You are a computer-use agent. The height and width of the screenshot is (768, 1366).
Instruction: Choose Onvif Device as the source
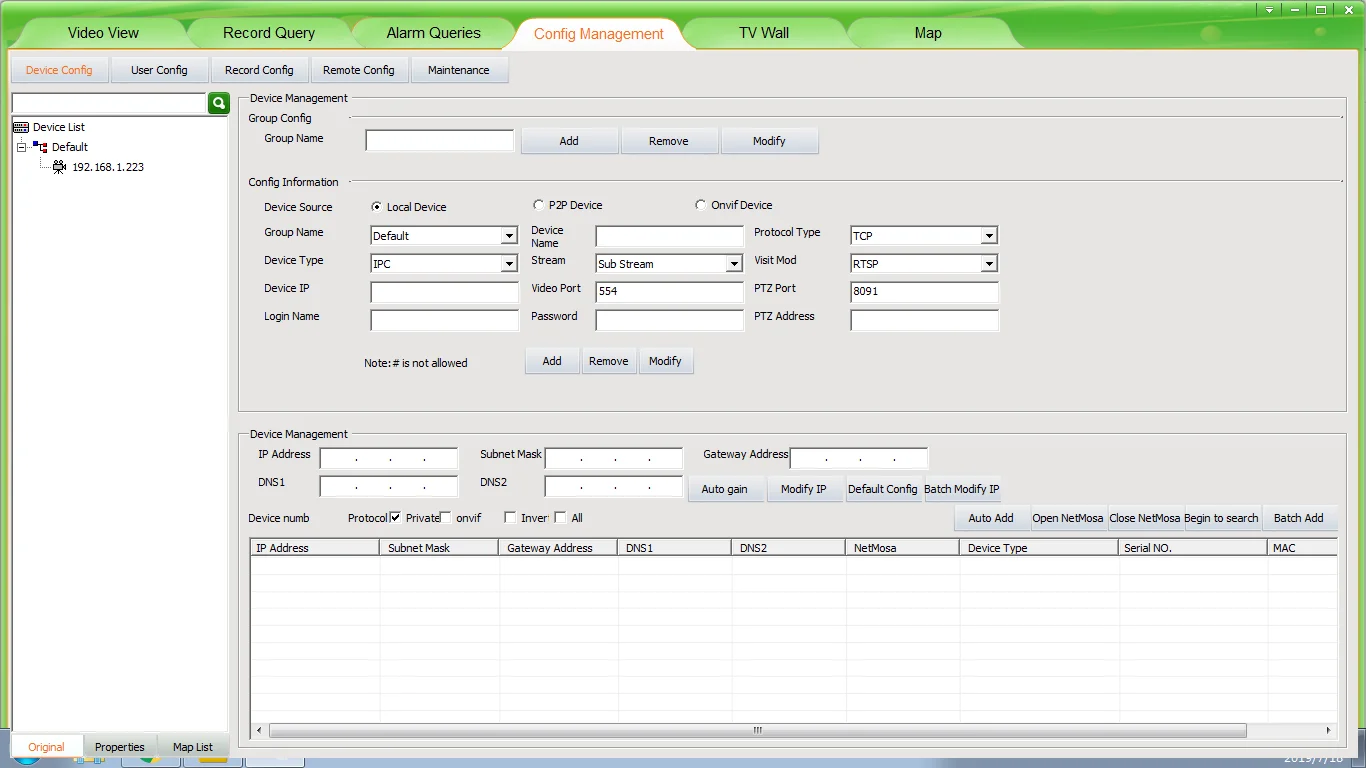pos(701,205)
